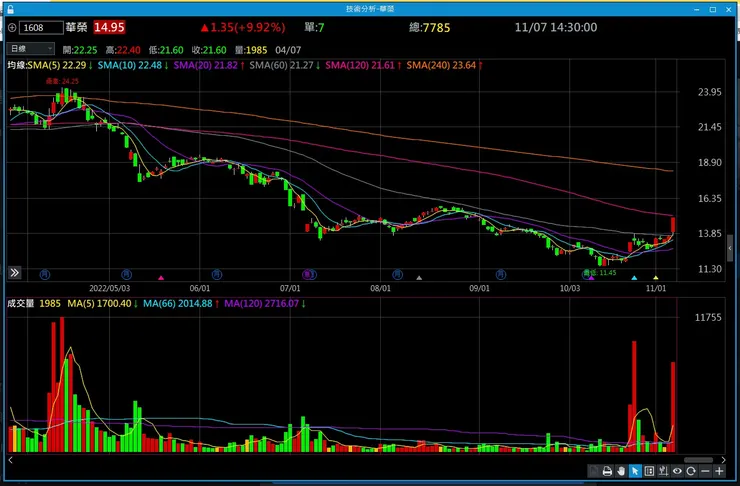This screenshot has height=486, width=740.
Task: Click the 月 marker near 09/01
Action: coord(501,274)
